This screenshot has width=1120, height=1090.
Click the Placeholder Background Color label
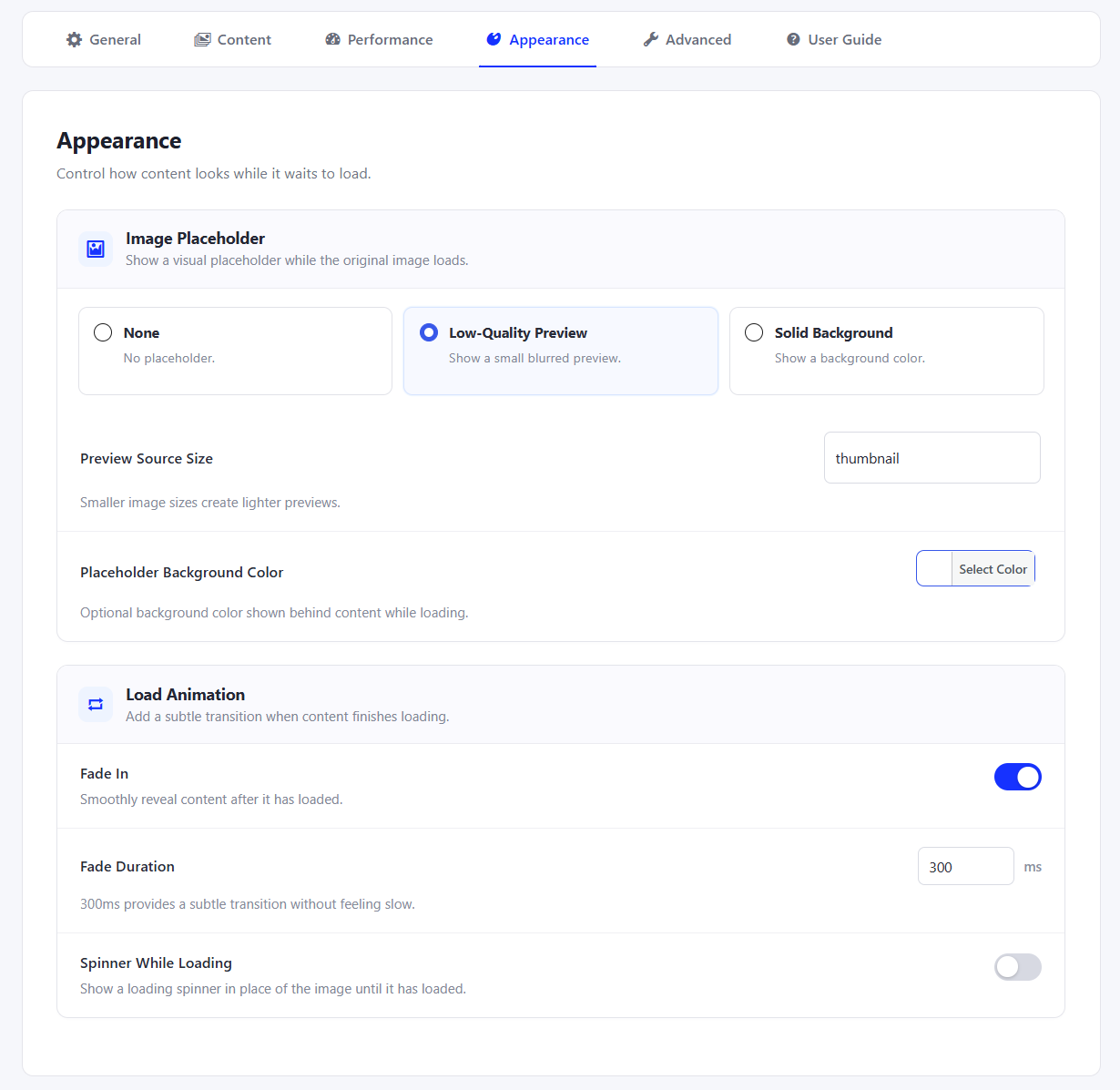[x=181, y=573]
